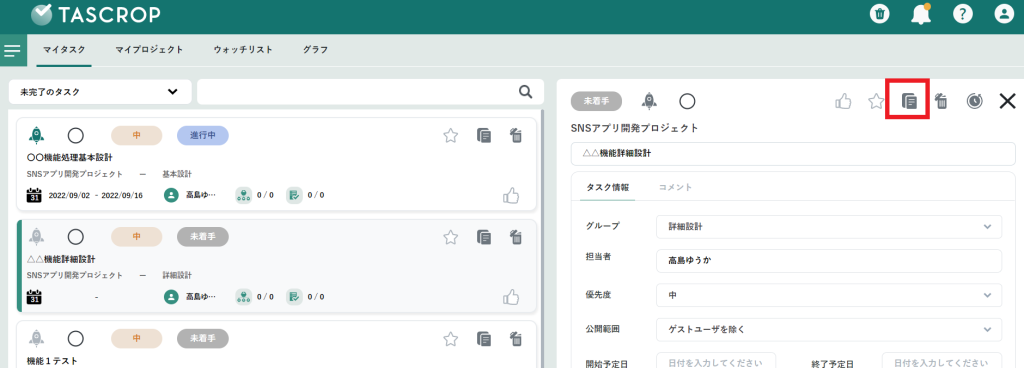Star the △△機能詳細設計 task card
Image resolution: width=1024 pixels, height=368 pixels.
coord(451,237)
